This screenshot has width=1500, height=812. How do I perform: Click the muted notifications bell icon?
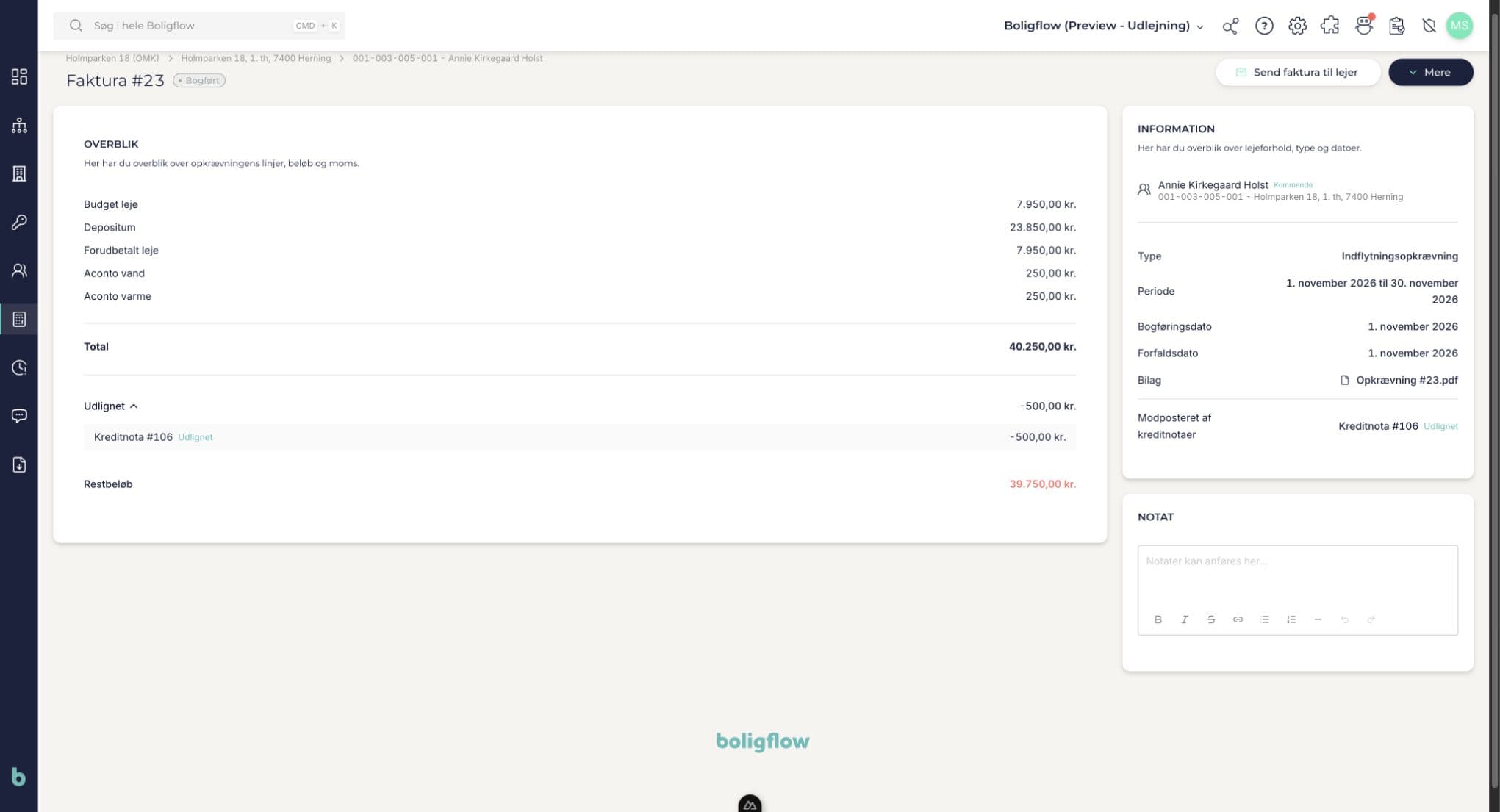1429,26
